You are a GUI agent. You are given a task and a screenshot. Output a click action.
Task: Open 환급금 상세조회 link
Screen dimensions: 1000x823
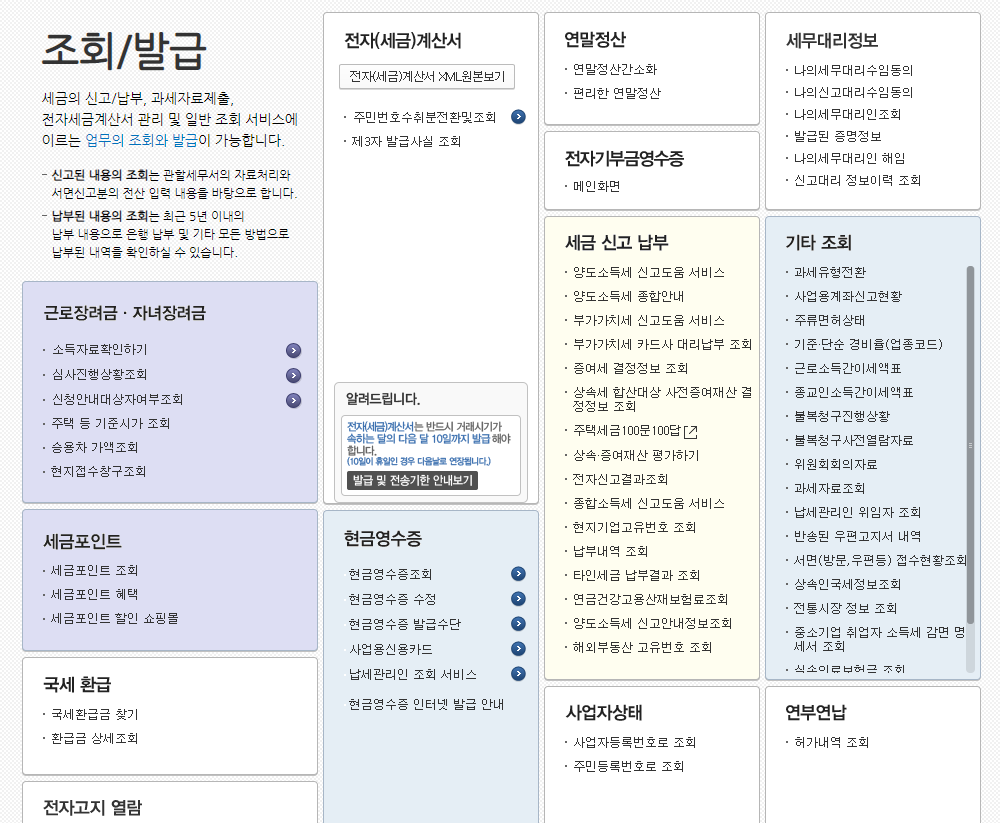(94, 738)
